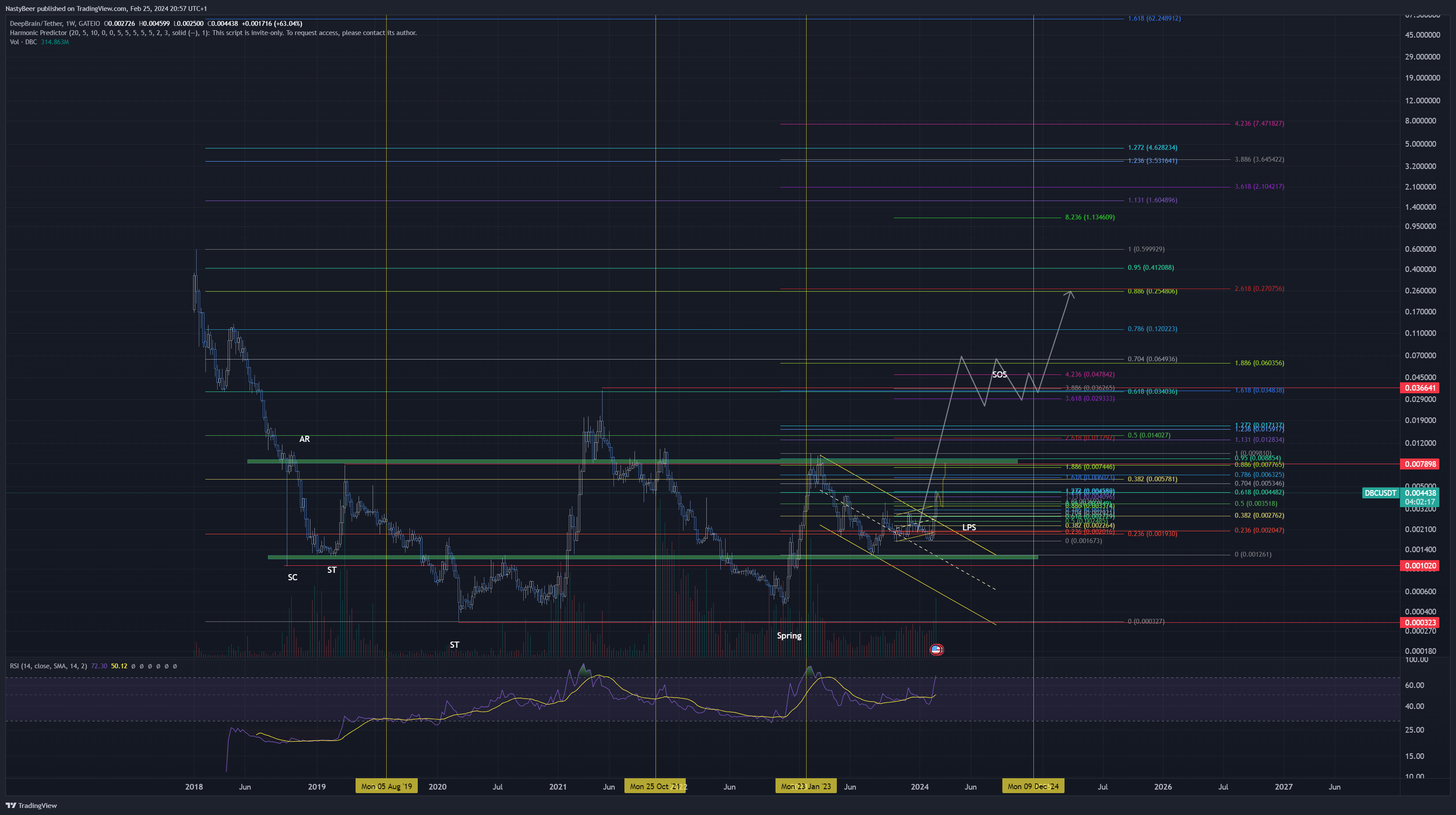The width and height of the screenshot is (1456, 815).
Task: Click the 2024 label on the time axis
Action: (920, 787)
